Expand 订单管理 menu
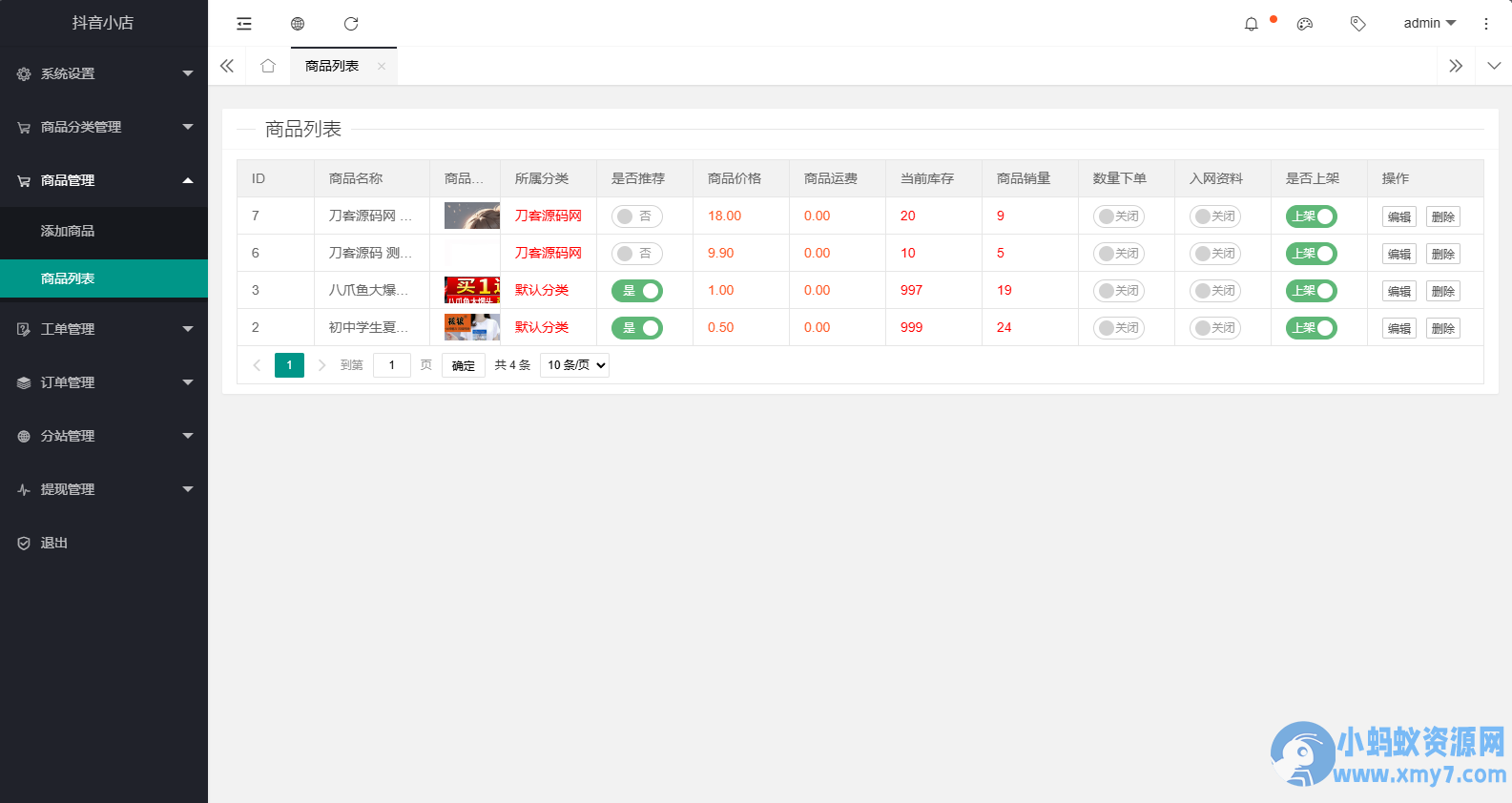This screenshot has width=1512, height=803. (104, 382)
